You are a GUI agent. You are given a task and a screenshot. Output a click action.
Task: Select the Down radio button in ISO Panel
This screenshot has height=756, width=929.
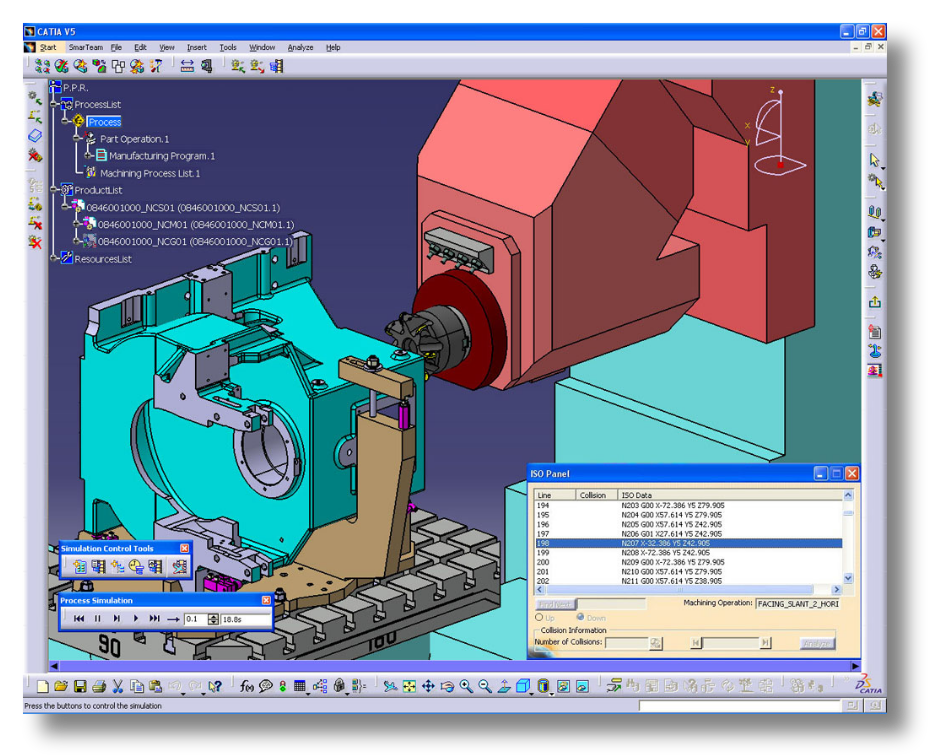(x=580, y=617)
